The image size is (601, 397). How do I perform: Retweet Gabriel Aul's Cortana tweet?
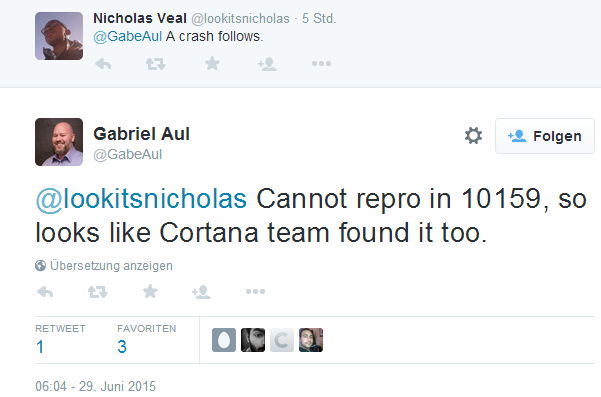point(97,292)
